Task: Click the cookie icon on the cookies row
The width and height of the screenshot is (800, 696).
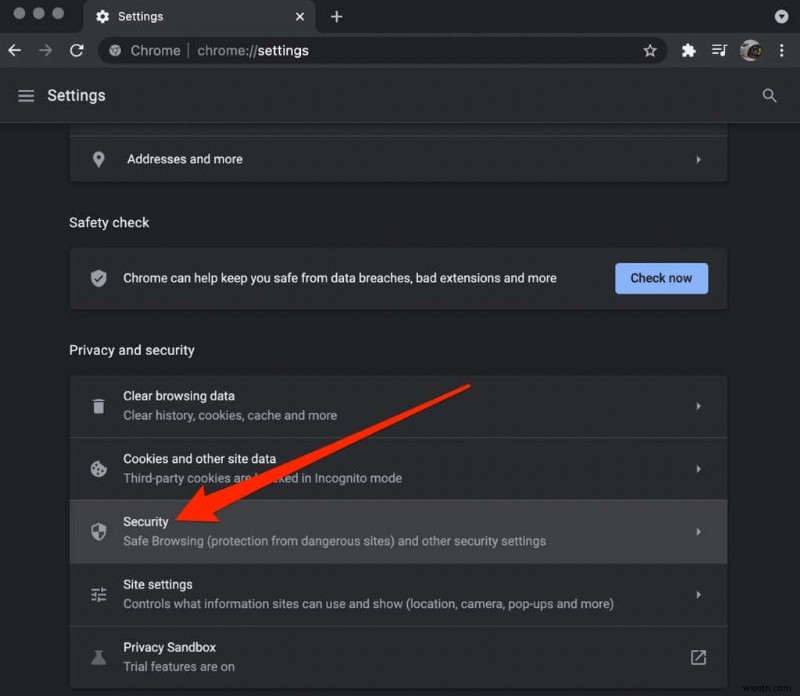Action: pyautogui.click(x=98, y=468)
